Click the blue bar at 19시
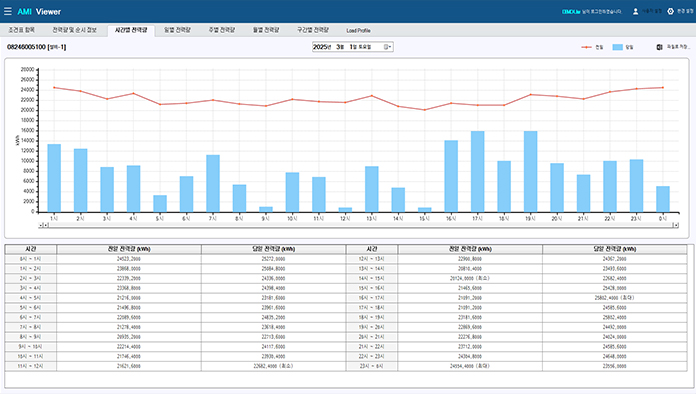The image size is (696, 394). coord(530,171)
